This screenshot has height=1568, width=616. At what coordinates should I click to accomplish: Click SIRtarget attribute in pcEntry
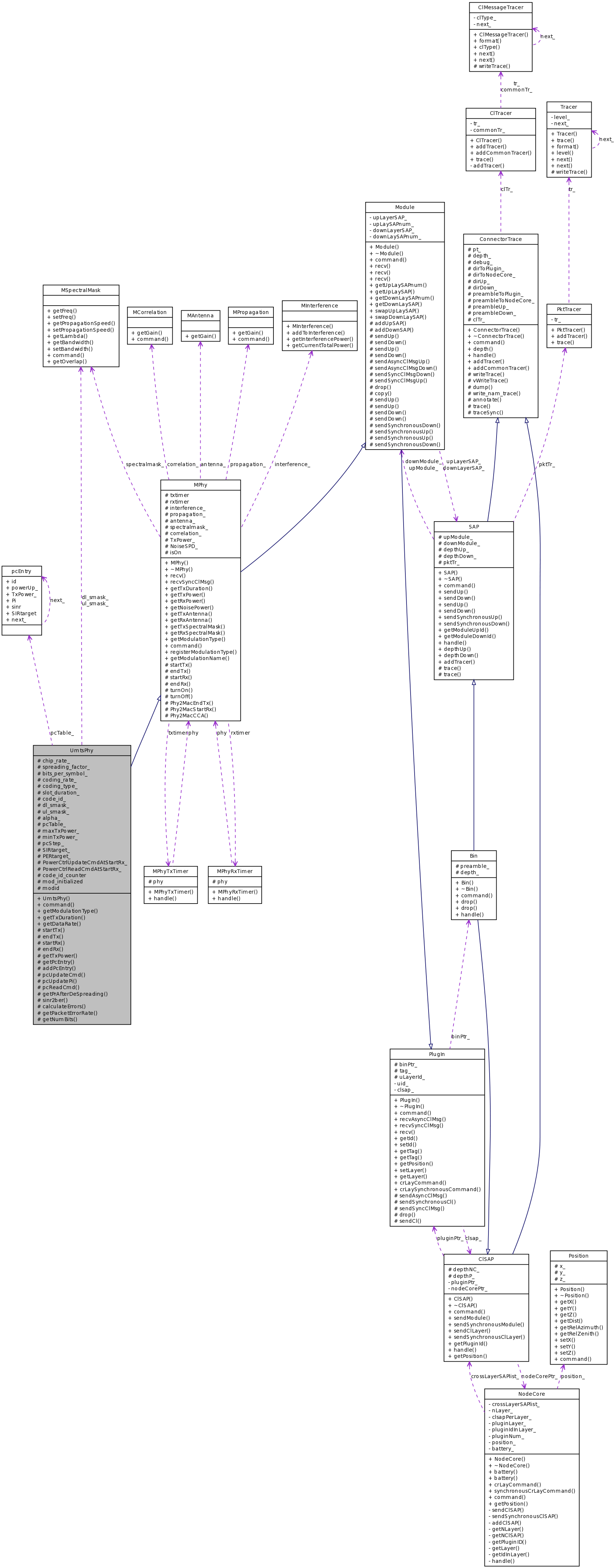[x=21, y=613]
